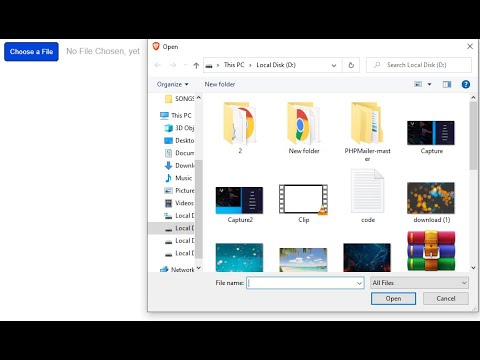This screenshot has height=360, width=480.
Task: Go back using the back arrow
Action: [x=158, y=65]
